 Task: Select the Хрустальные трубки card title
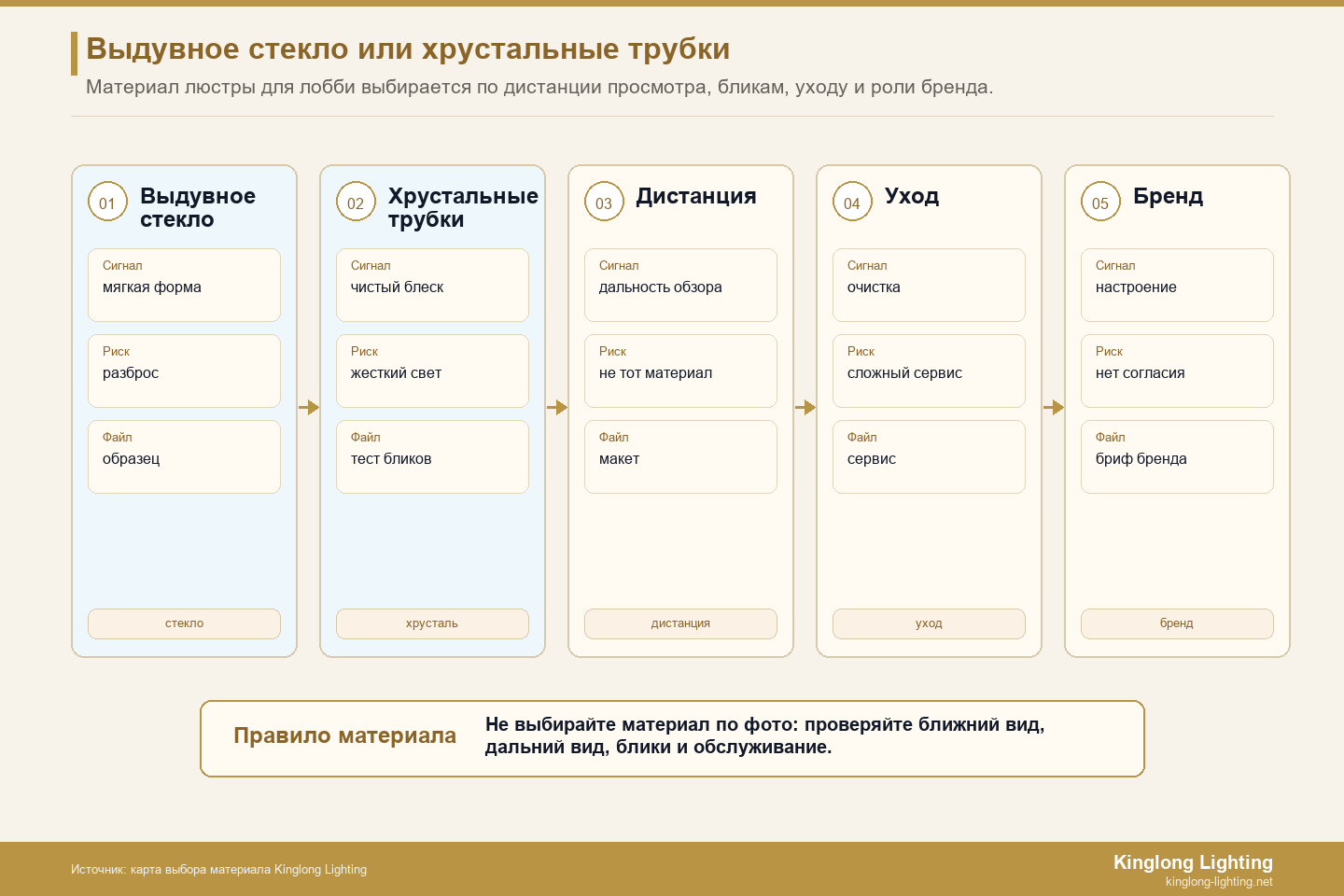click(x=463, y=207)
